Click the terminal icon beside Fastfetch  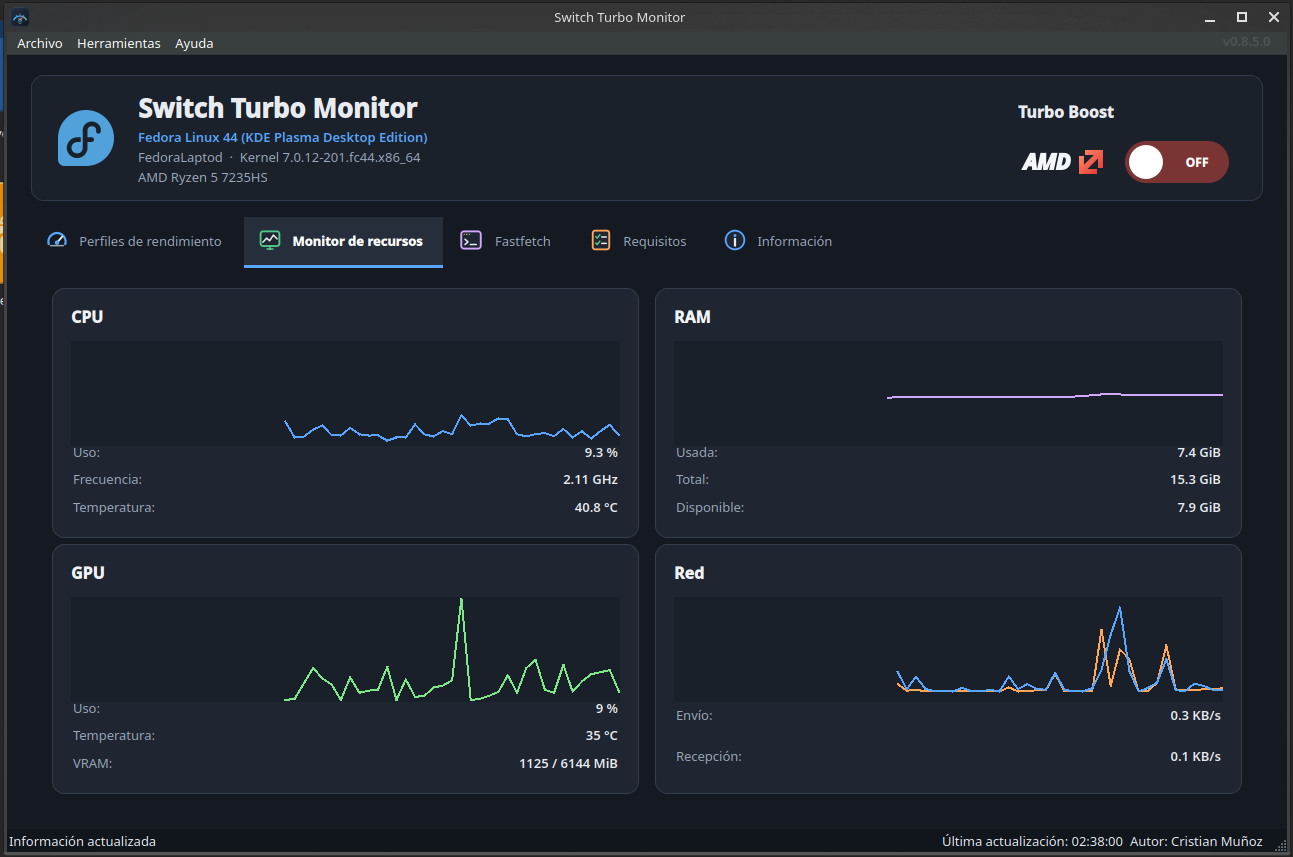coord(471,241)
